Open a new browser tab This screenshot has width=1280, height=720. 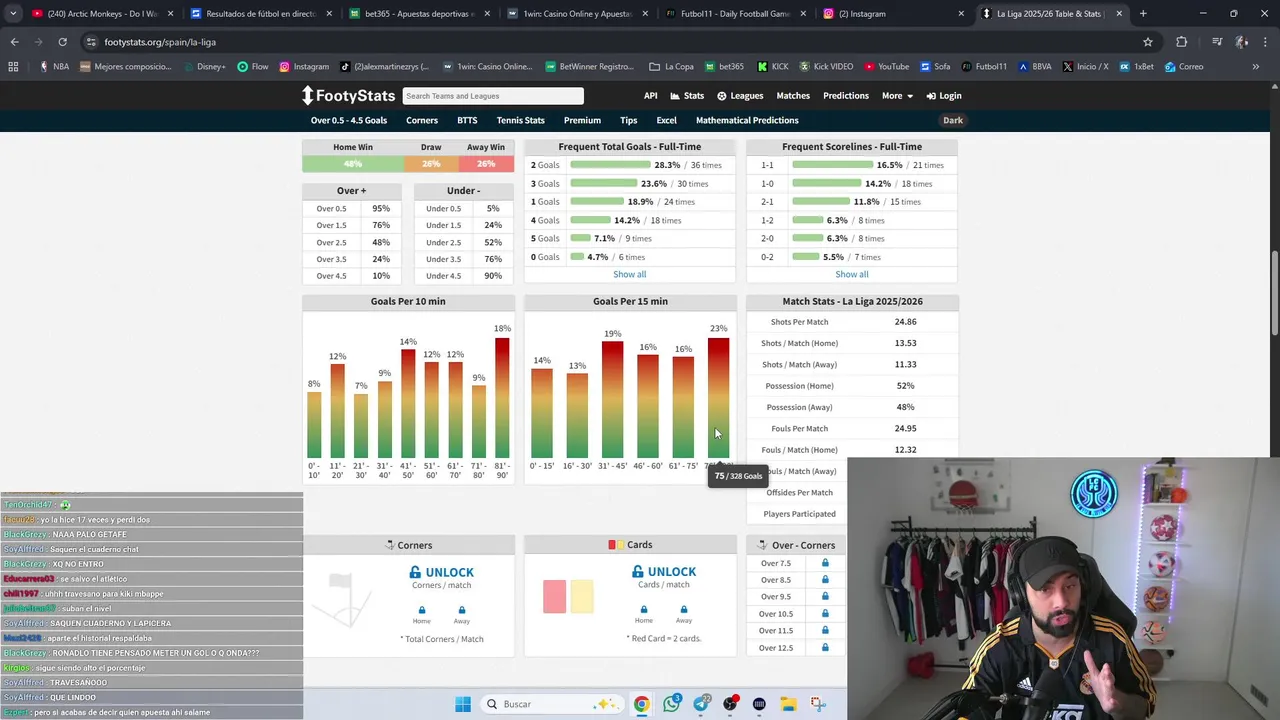(x=1143, y=14)
